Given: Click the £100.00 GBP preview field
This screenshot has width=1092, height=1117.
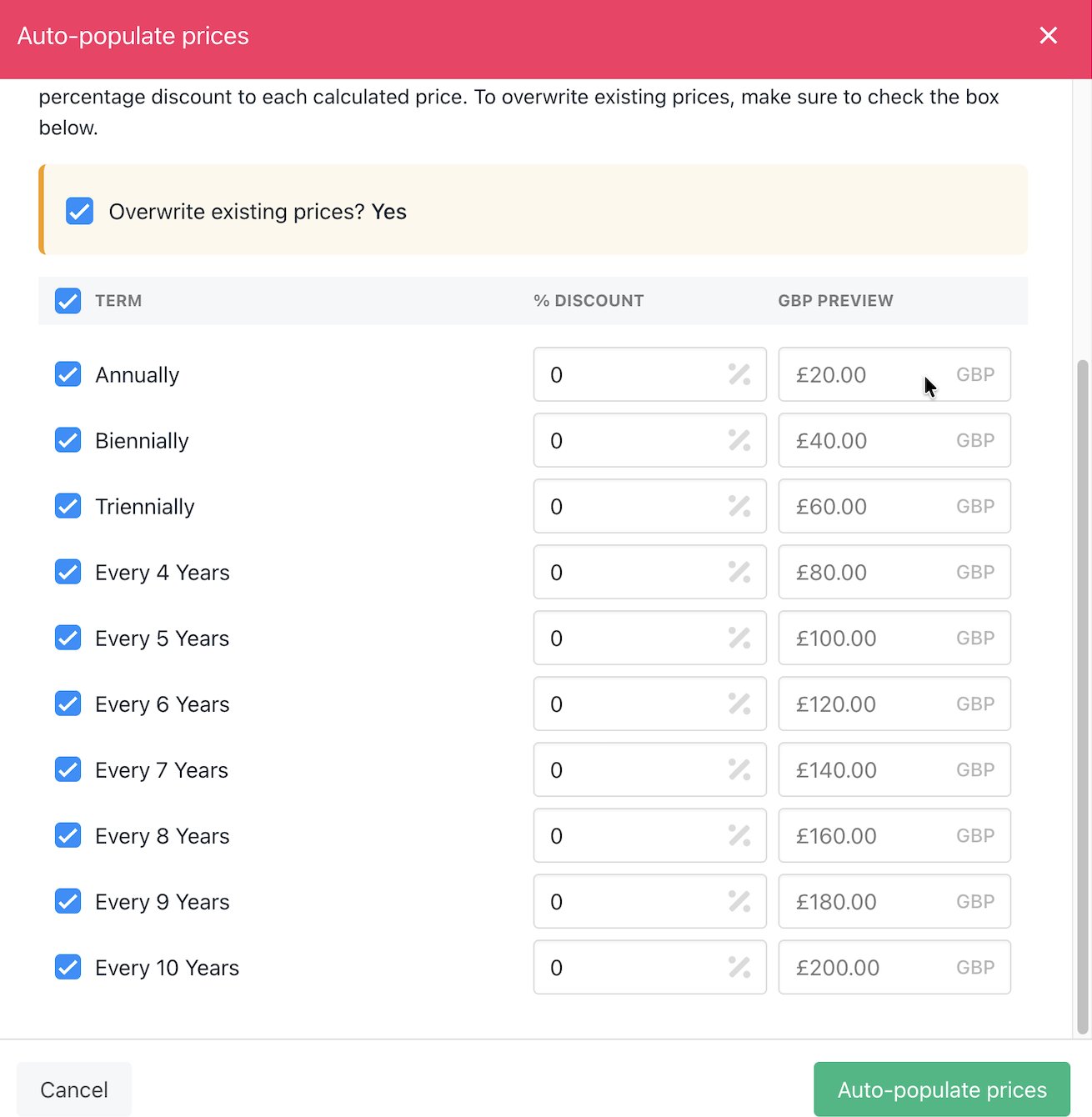Looking at the screenshot, I should (894, 638).
